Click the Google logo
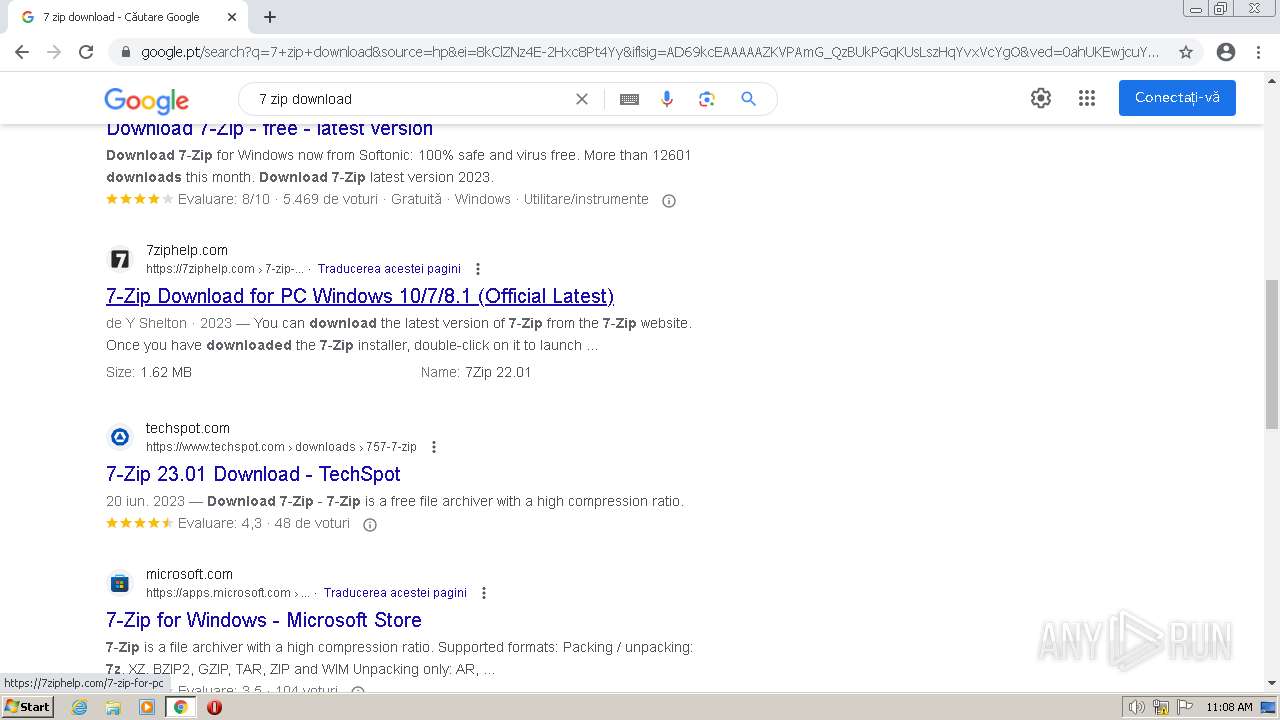 click(x=146, y=100)
